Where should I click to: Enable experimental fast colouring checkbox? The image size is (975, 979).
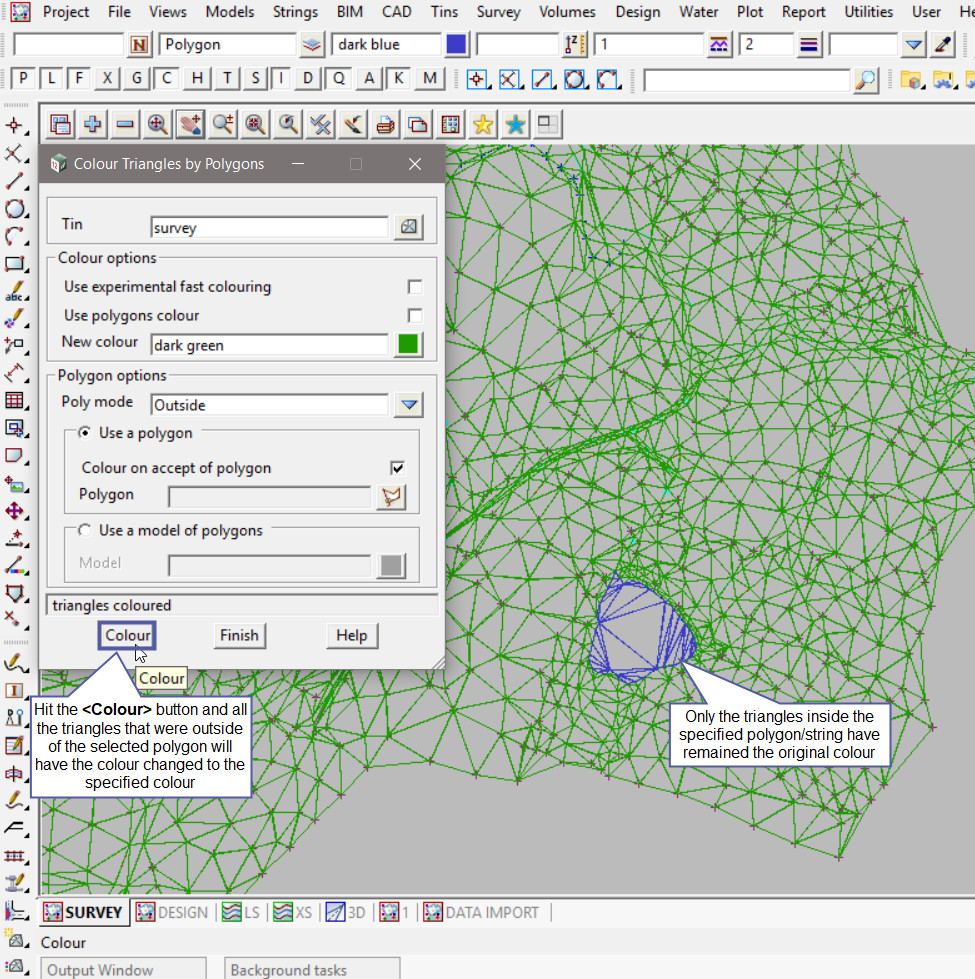[x=414, y=287]
